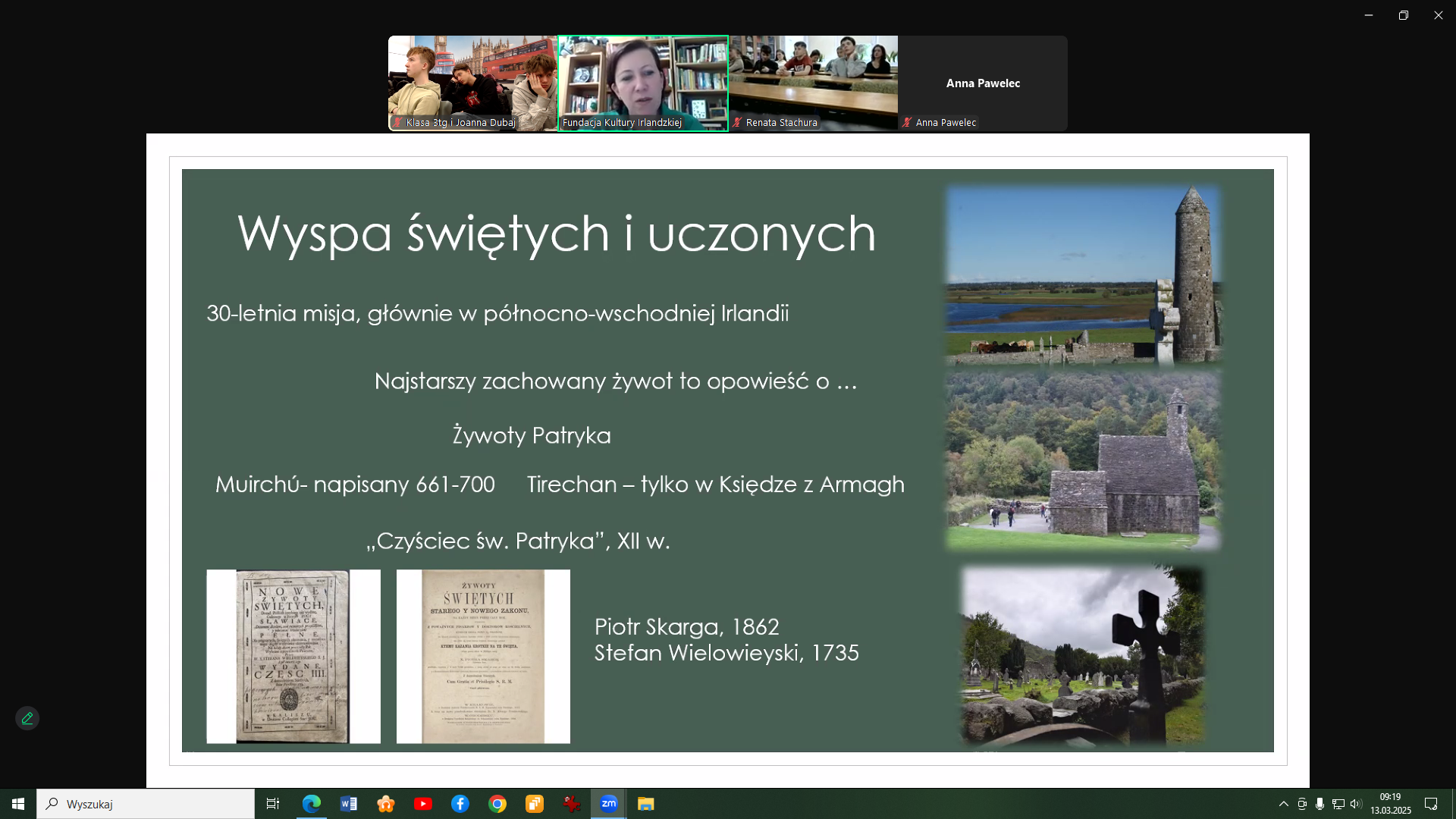Select the Renata Stachura video tile
Screen dimensions: 1456x819
pos(813,83)
